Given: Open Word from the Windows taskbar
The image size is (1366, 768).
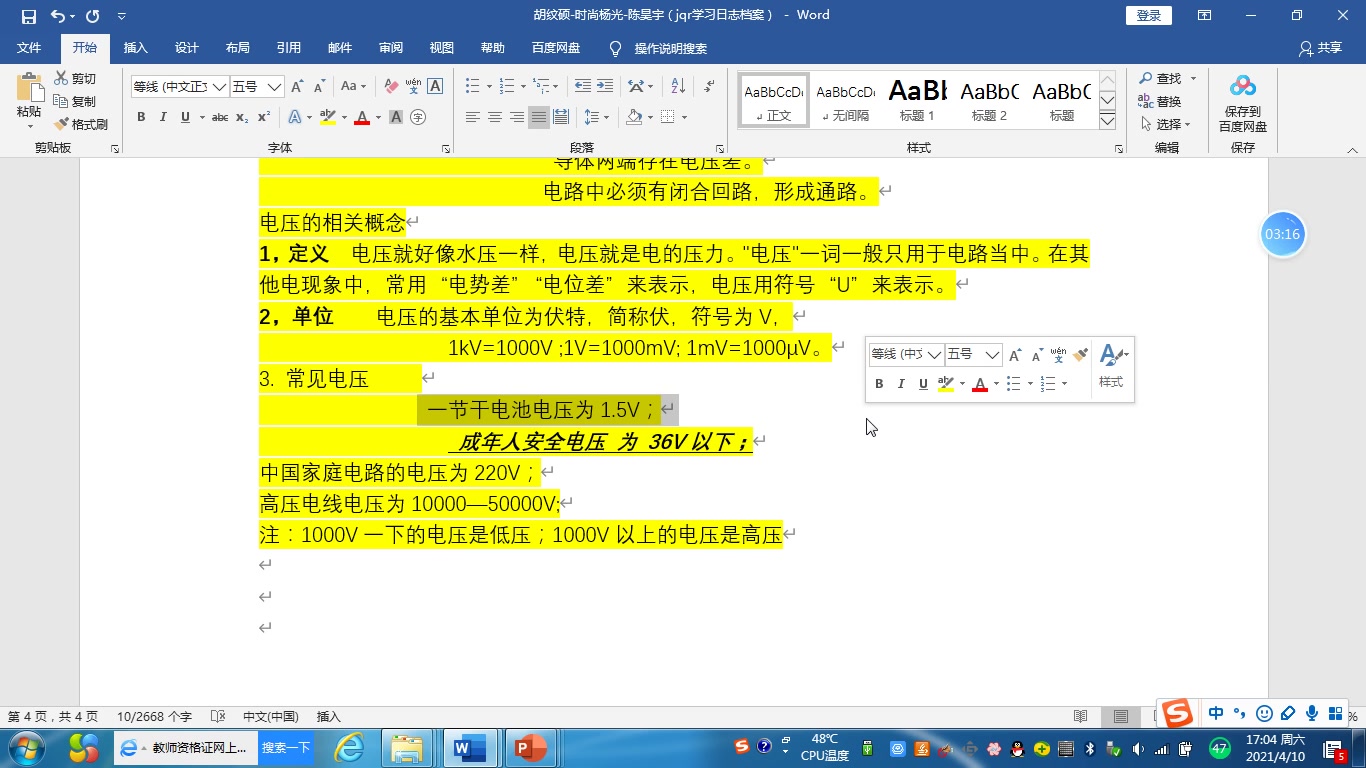Looking at the screenshot, I should click(x=468, y=748).
